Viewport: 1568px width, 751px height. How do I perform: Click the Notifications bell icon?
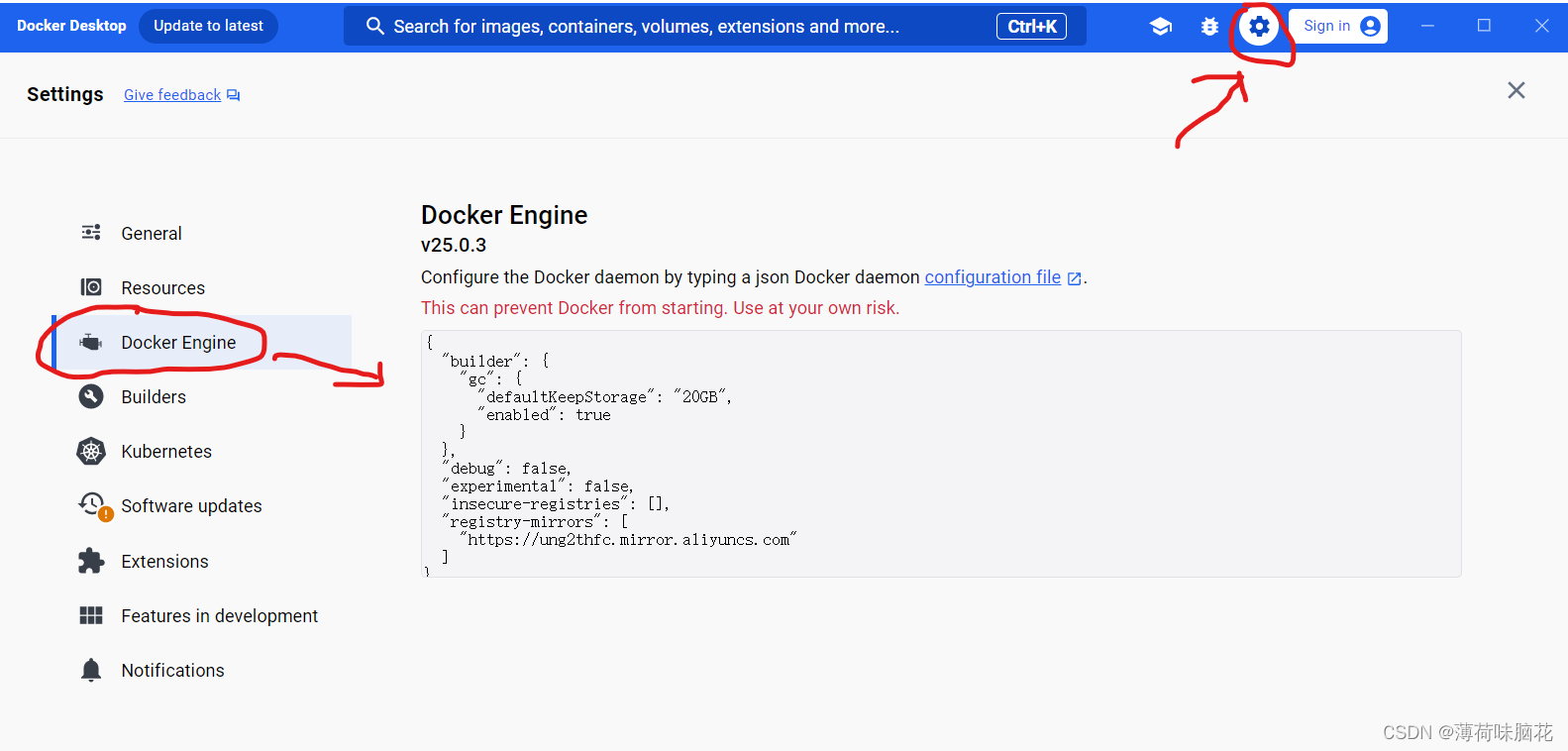91,670
